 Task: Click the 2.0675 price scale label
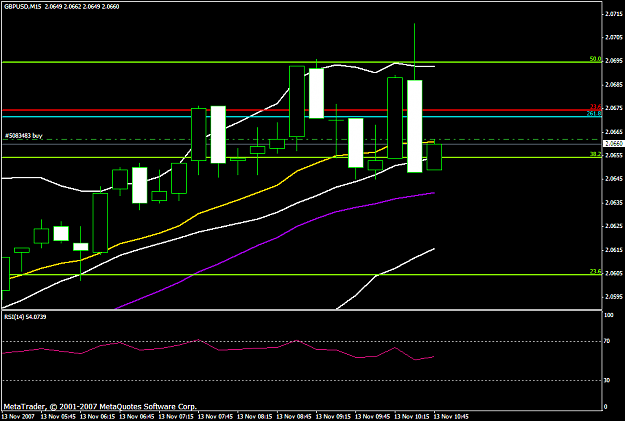click(613, 108)
